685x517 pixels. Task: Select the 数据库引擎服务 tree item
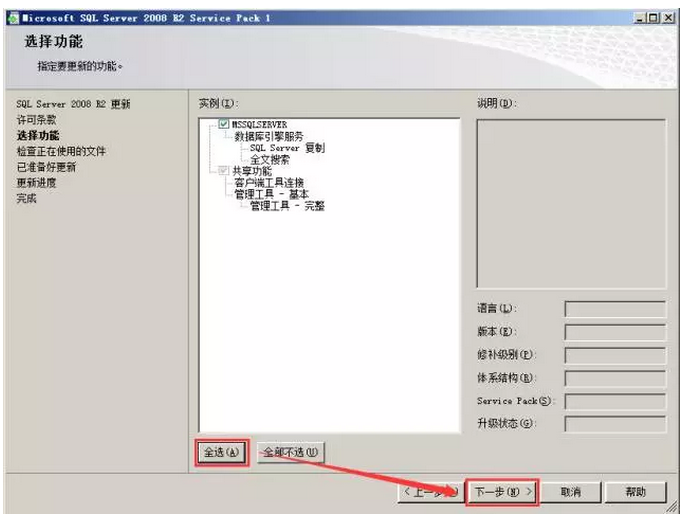coord(269,136)
